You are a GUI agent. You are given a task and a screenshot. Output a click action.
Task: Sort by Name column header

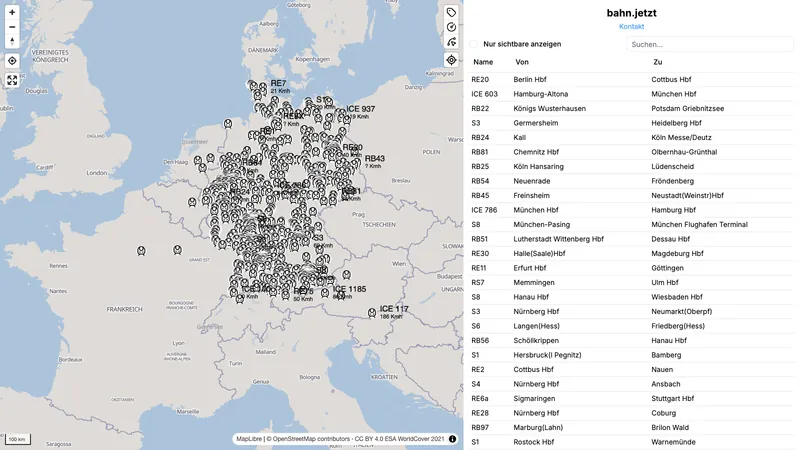click(x=483, y=62)
